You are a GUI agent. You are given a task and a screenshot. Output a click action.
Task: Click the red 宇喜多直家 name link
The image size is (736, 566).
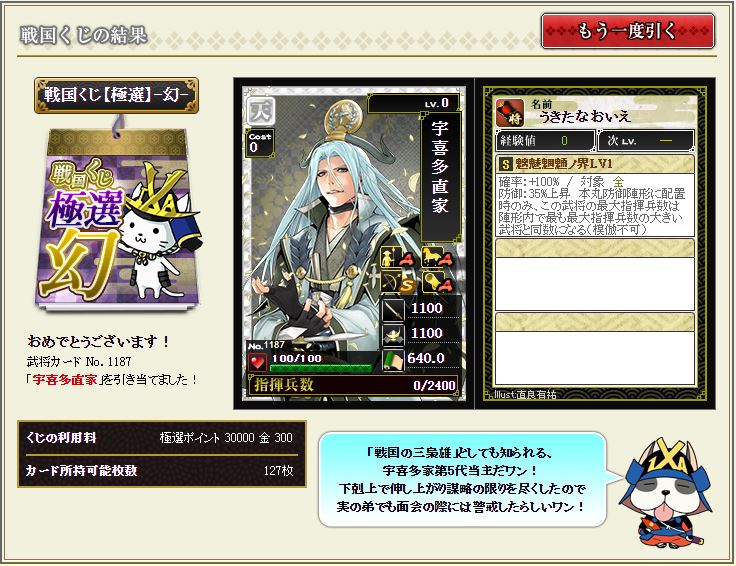pyautogui.click(x=65, y=379)
